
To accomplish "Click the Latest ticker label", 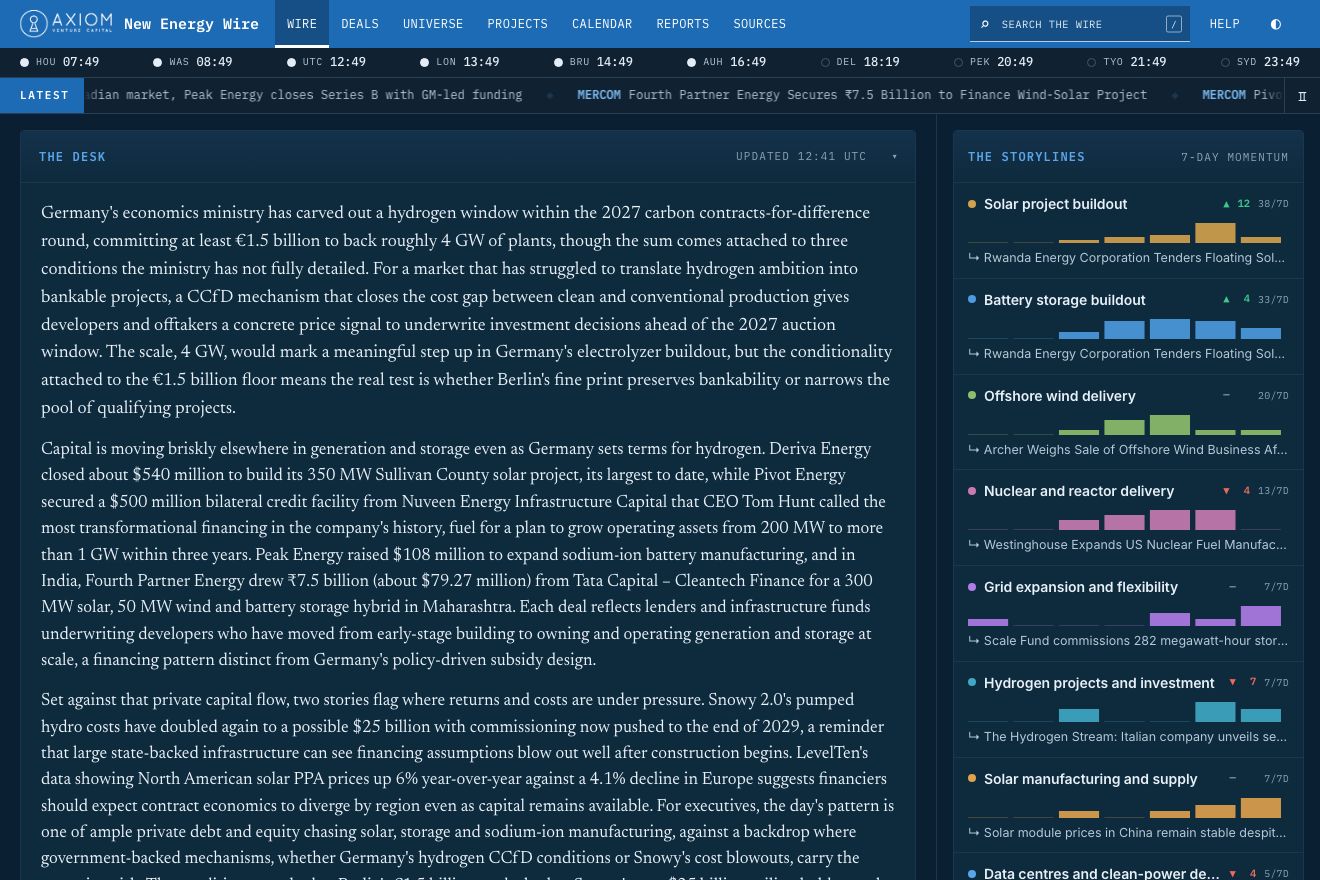I will (44, 96).
